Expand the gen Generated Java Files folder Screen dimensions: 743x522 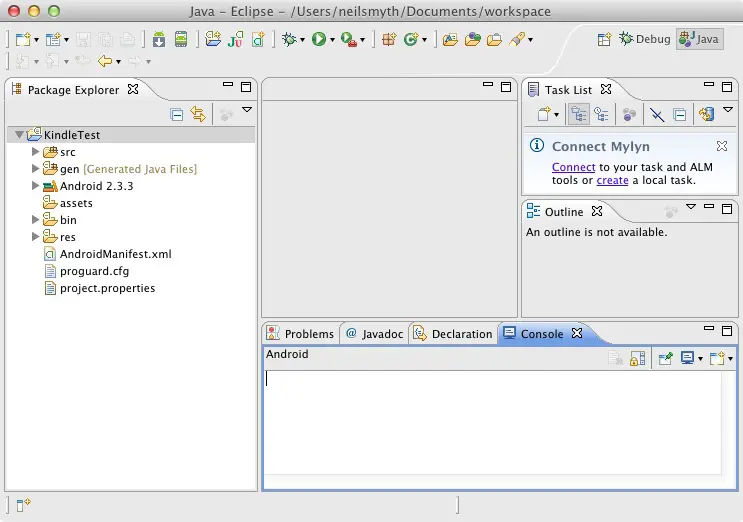pos(35,168)
